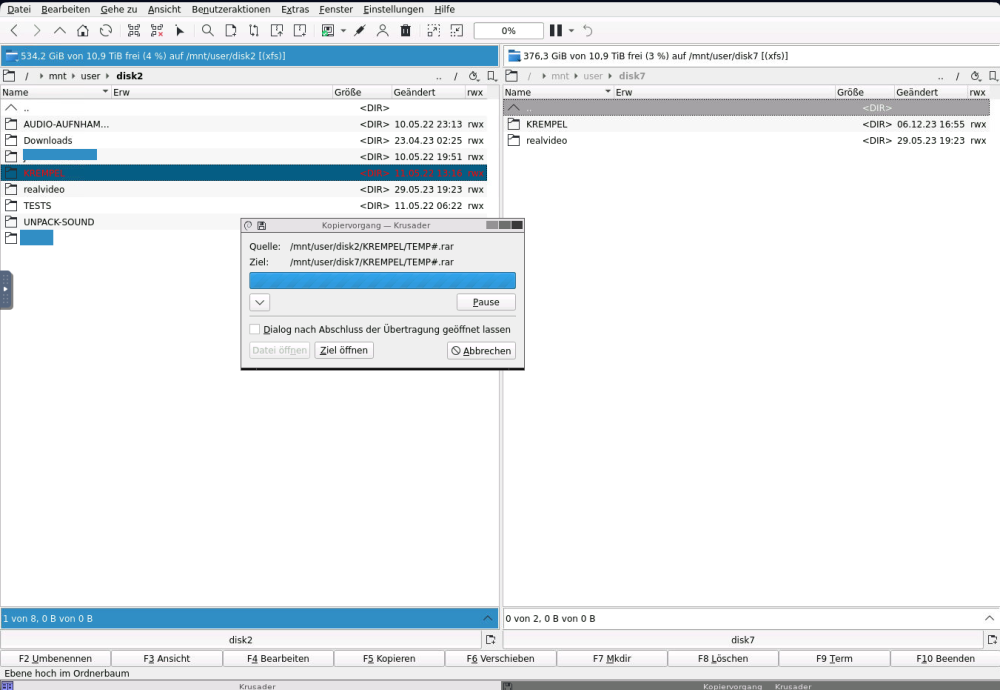Click the toolbar up-directory arrow
This screenshot has width=1000, height=690.
60,31
